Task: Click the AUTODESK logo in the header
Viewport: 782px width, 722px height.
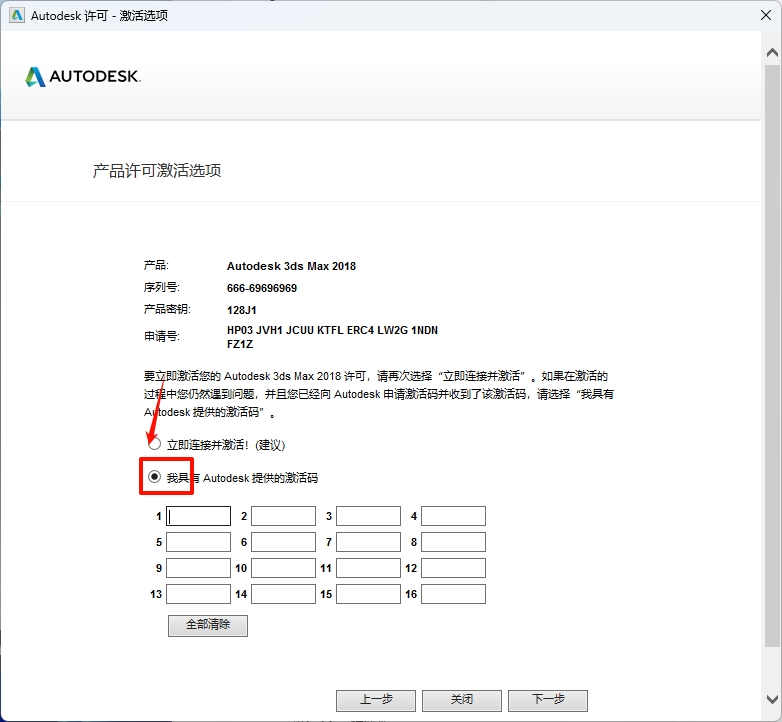Action: 83,77
